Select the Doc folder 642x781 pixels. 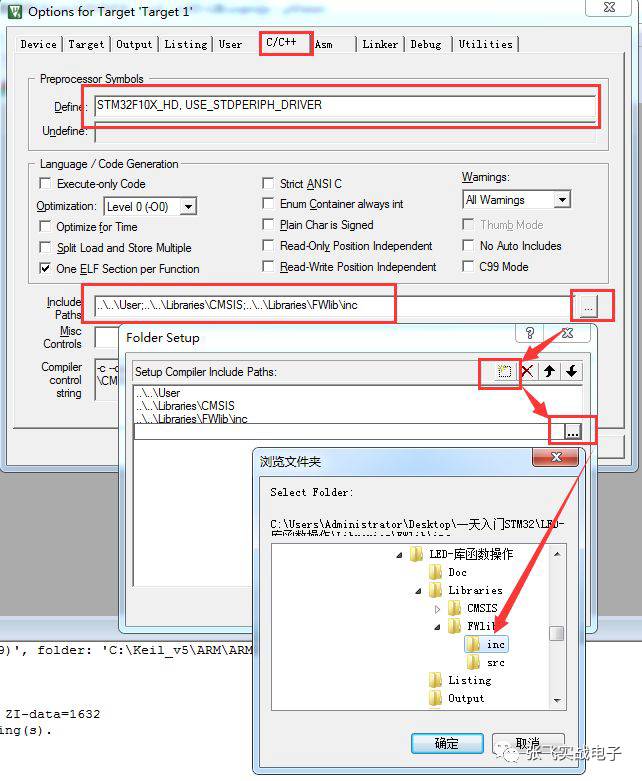tap(448, 572)
